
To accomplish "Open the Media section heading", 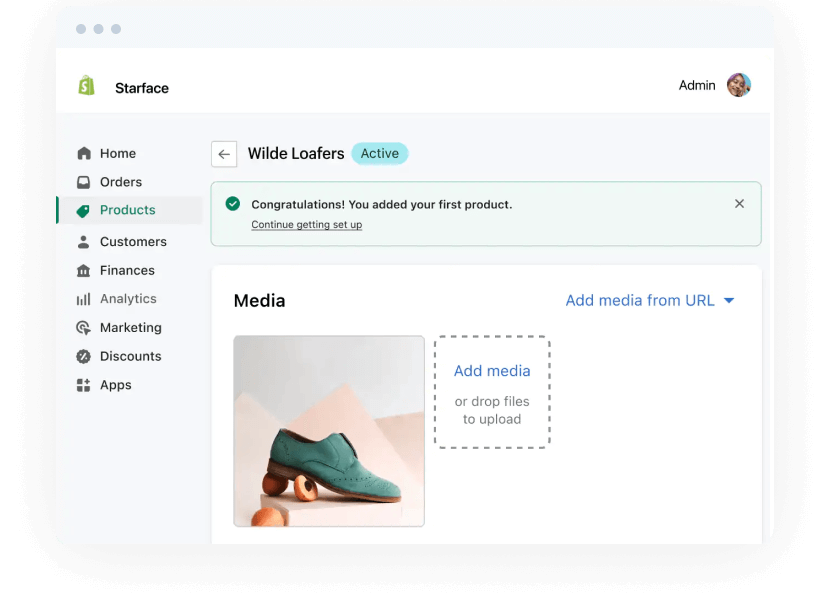I will [259, 300].
